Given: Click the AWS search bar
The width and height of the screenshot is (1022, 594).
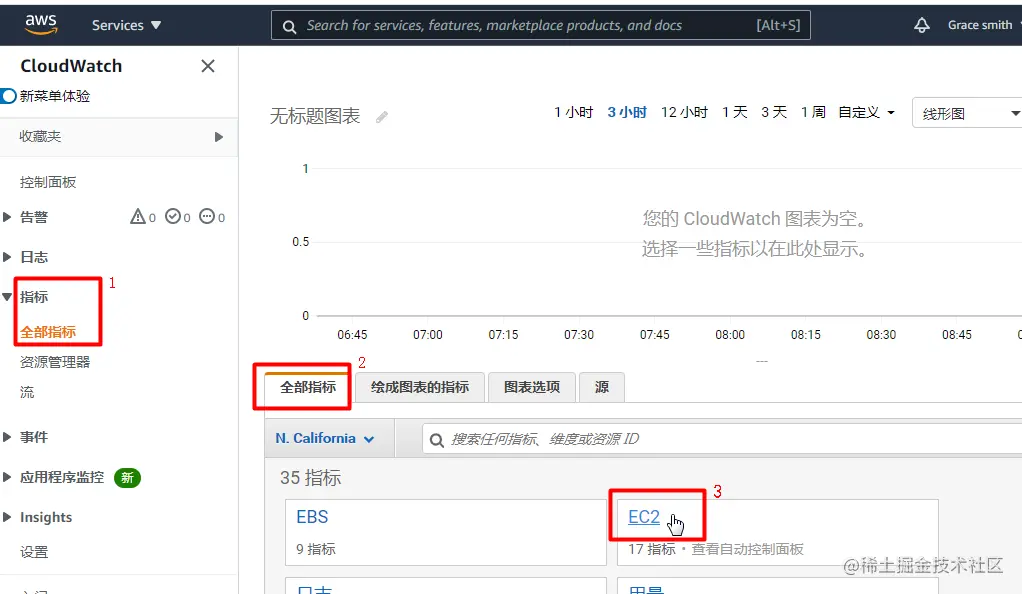Looking at the screenshot, I should pyautogui.click(x=540, y=25).
